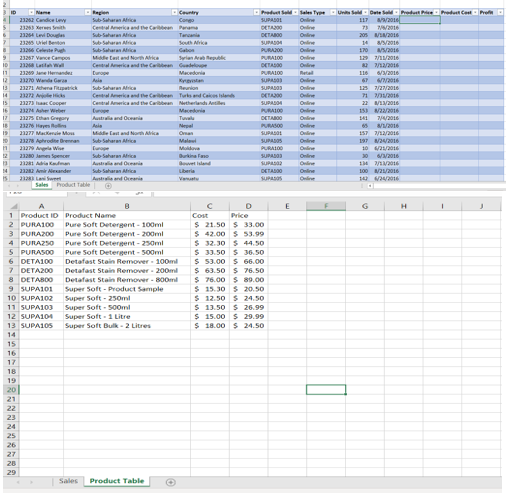Open the Region column filter dropdown
Image resolution: width=516 pixels, height=493 pixels.
tap(174, 12)
